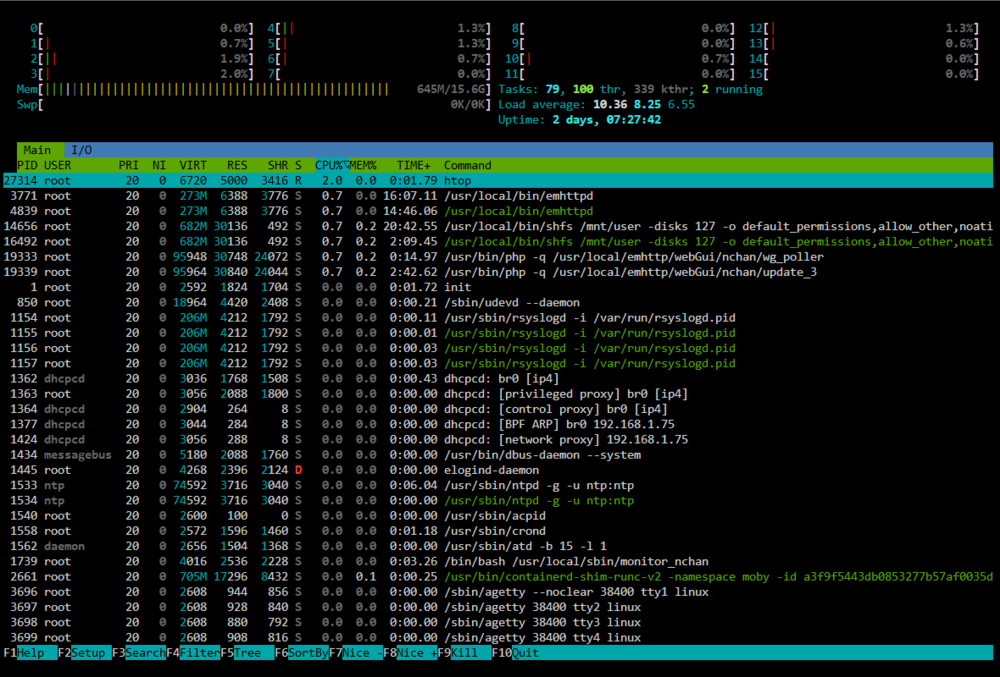The width and height of the screenshot is (1000, 677).
Task: Select the dbus-daemon --system row
Action: [497, 455]
